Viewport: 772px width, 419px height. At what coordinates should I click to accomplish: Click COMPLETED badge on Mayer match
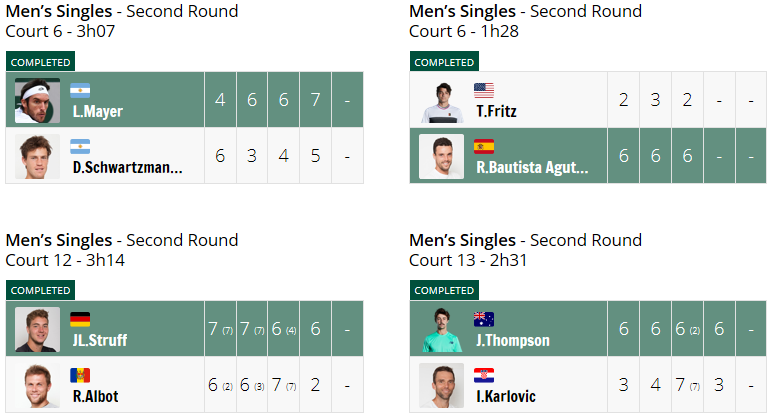point(40,62)
